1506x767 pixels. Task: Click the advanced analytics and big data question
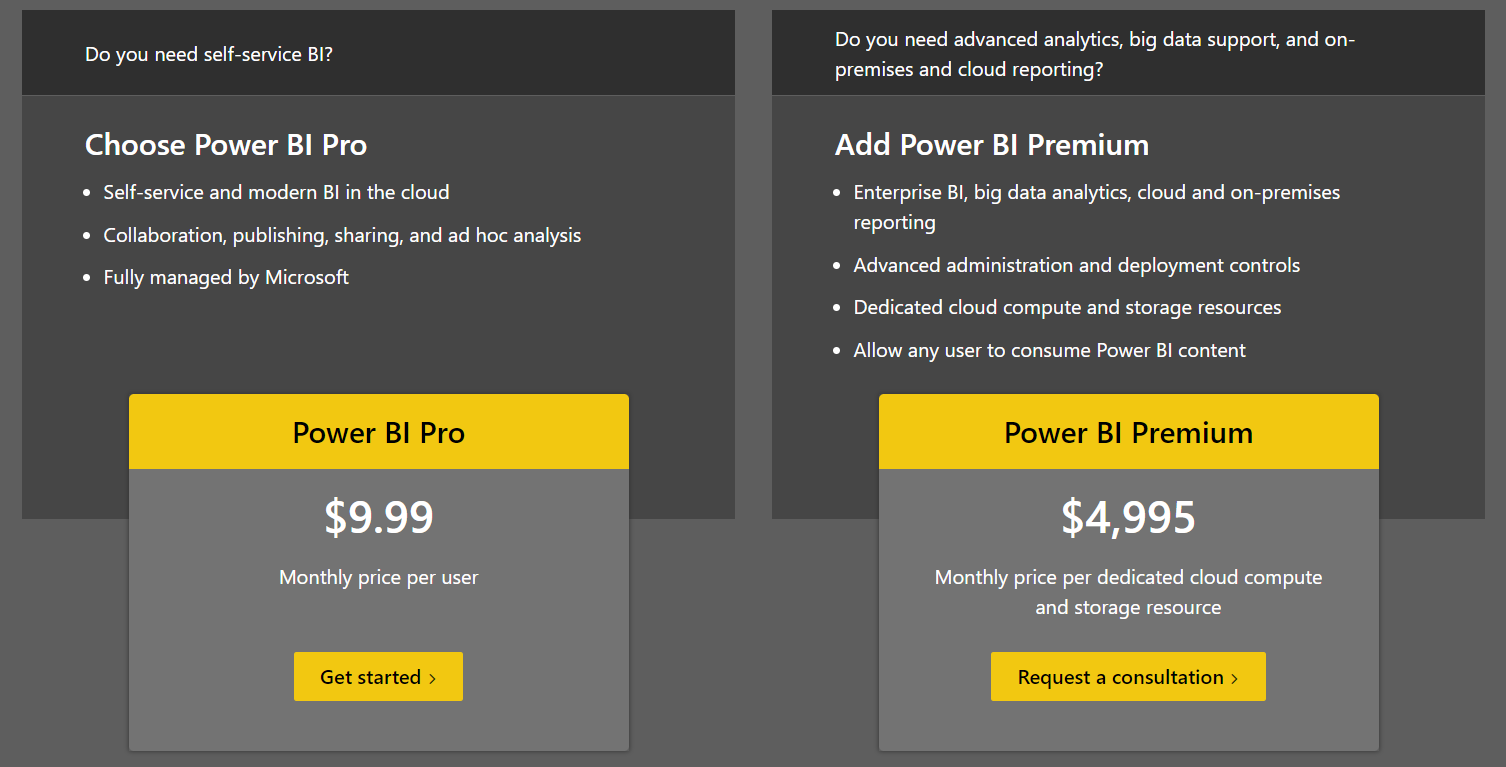point(1095,54)
